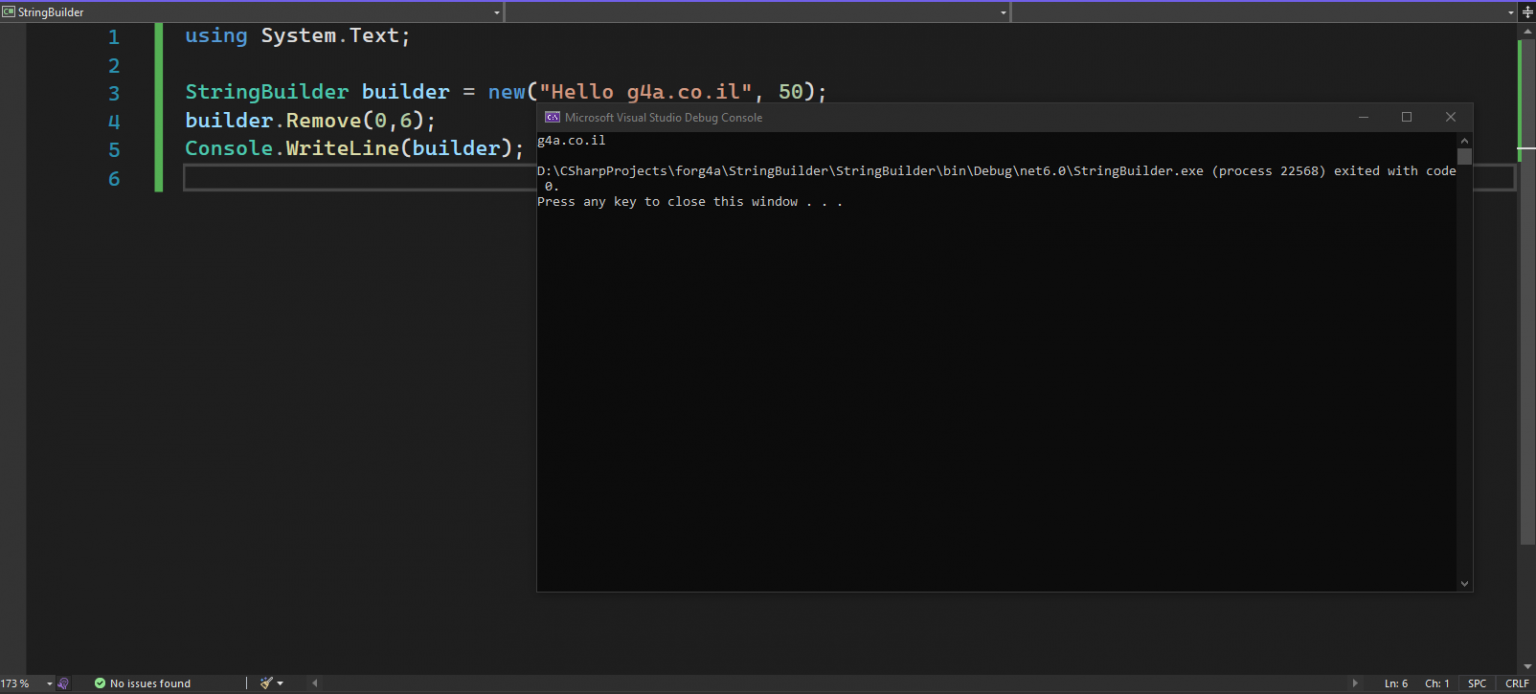Expand the StringBuilder project navigation dropdown
Image resolution: width=1536 pixels, height=694 pixels.
(496, 11)
